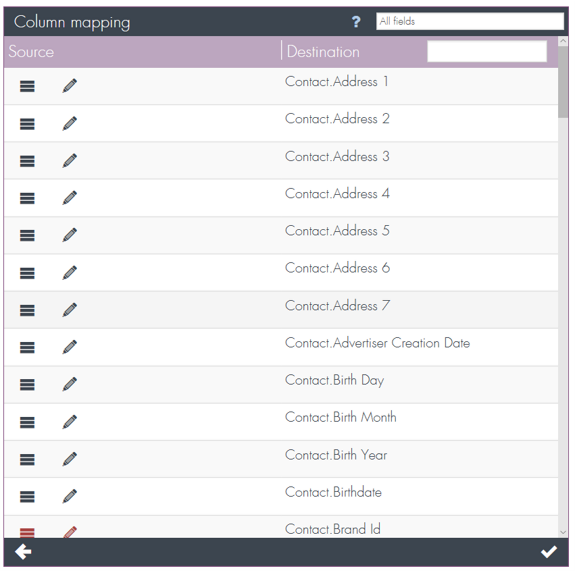
Task: Click the Source column header
Action: click(31, 52)
